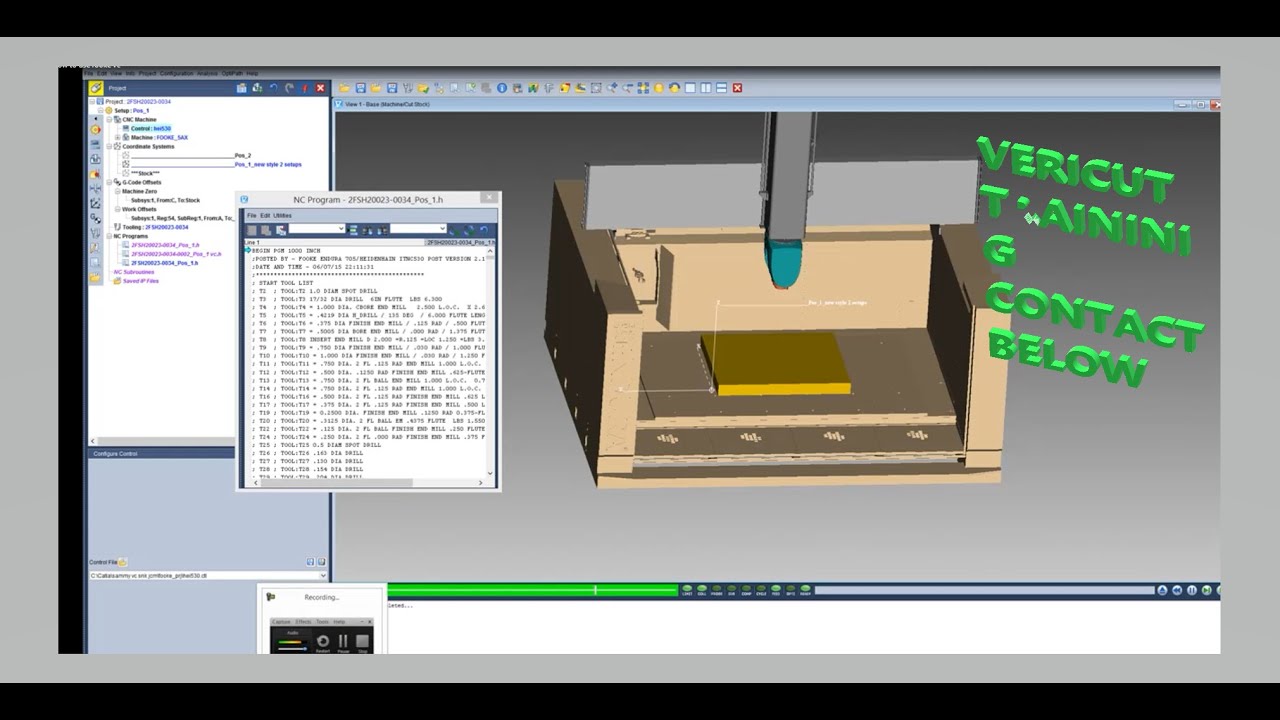Collapse the Coordinate Systems tree node
1280x720 pixels.
point(110,146)
